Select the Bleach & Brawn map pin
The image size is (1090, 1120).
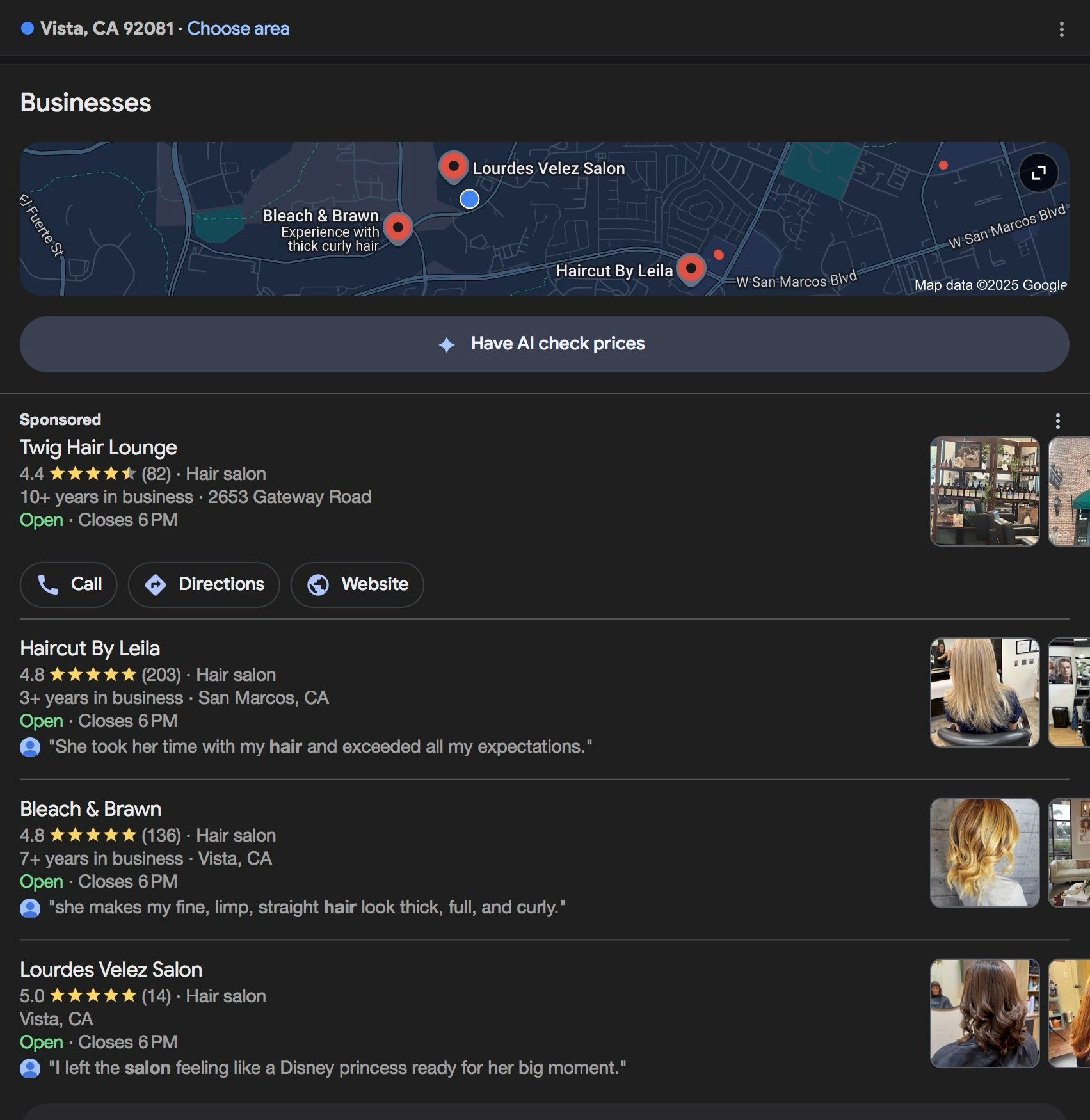(398, 228)
